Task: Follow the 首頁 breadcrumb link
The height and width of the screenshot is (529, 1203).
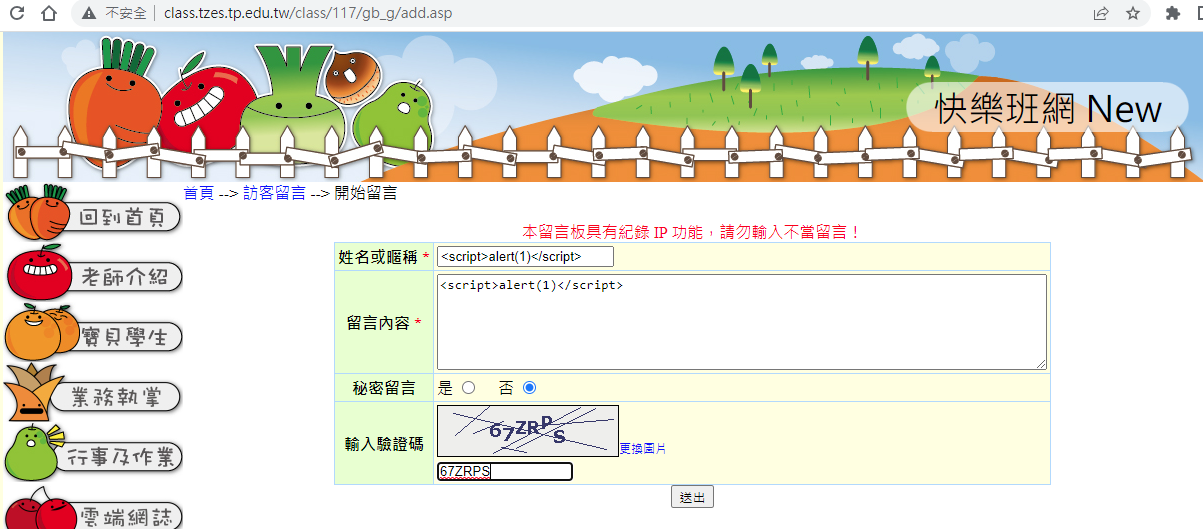Action: click(198, 193)
